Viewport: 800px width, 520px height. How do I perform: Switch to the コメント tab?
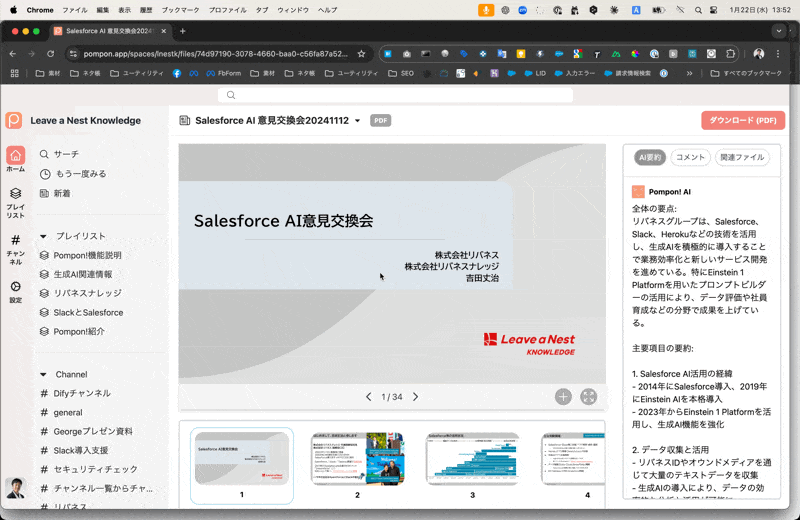(x=690, y=158)
